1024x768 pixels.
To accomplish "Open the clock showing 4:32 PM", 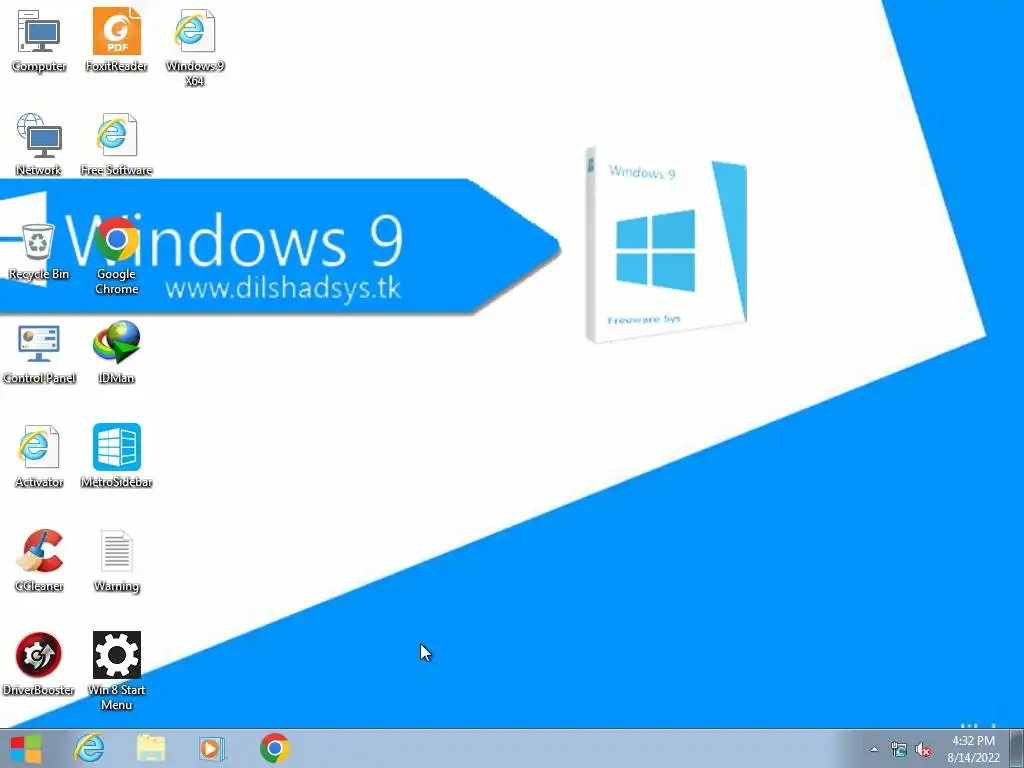I will click(973, 748).
